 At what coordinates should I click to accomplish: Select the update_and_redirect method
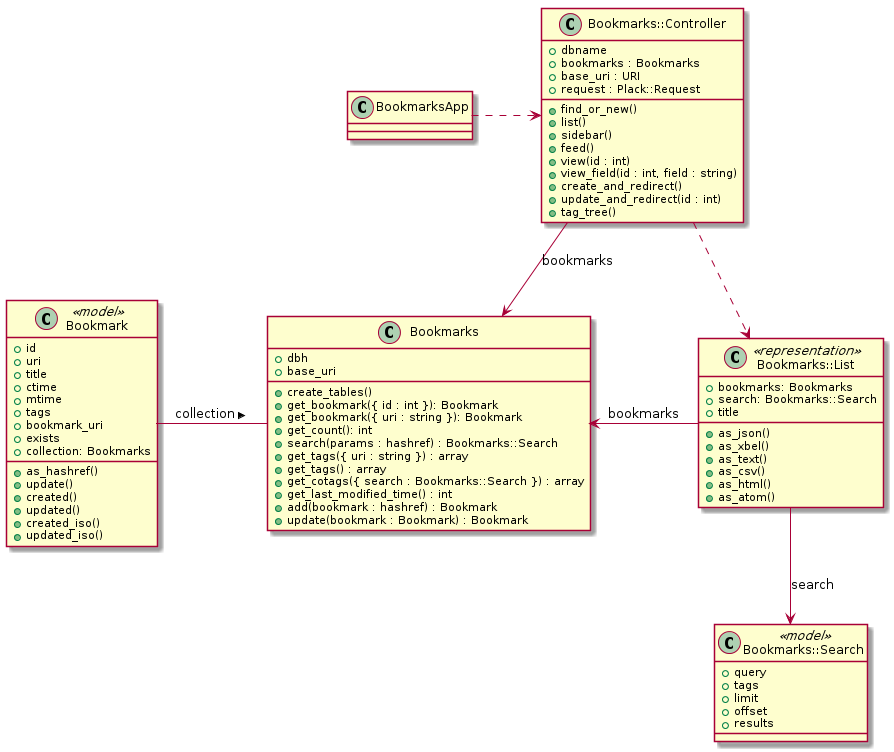tap(641, 200)
